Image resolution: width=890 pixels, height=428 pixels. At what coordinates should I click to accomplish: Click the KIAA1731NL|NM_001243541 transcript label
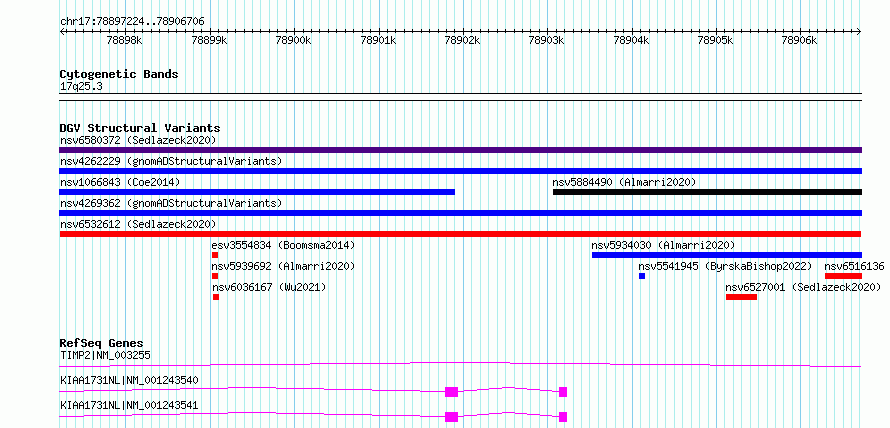tap(129, 405)
